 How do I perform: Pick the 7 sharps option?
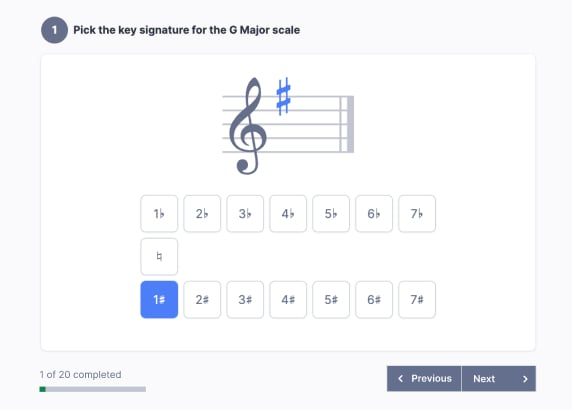tap(417, 299)
